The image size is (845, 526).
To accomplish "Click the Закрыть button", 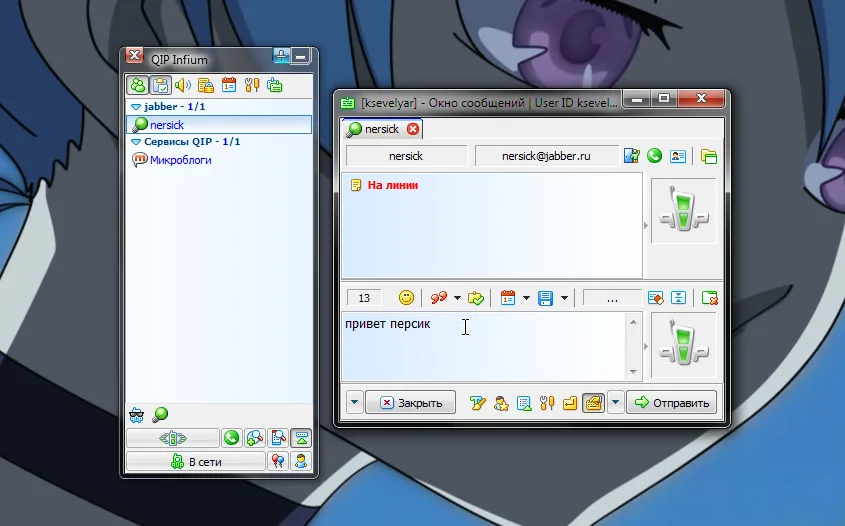I will tap(410, 403).
